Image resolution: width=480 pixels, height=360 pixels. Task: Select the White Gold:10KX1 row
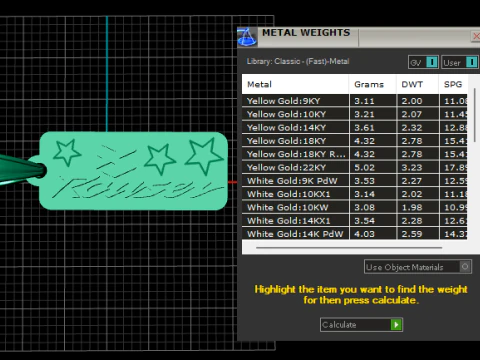pos(355,194)
